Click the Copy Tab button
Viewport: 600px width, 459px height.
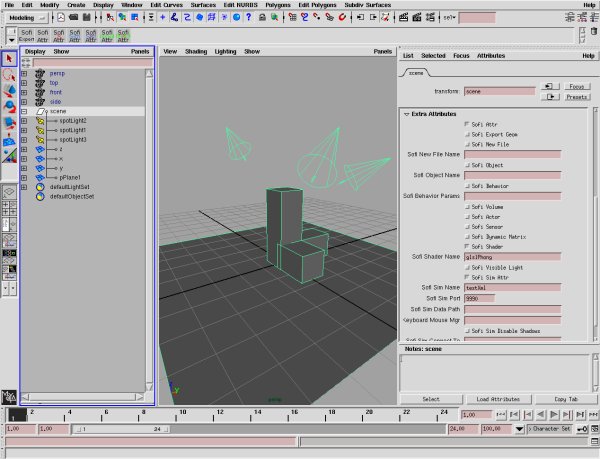coord(566,399)
